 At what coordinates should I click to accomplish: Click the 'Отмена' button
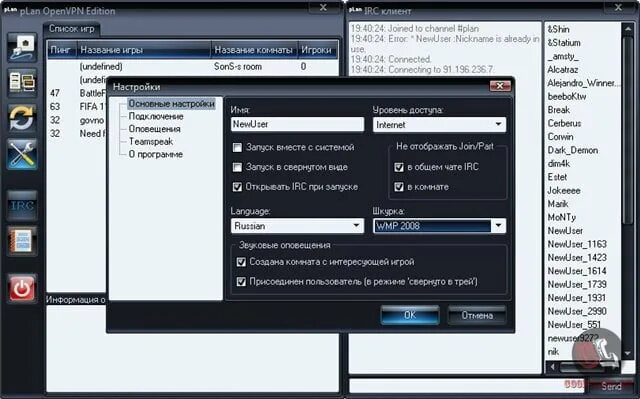(477, 315)
